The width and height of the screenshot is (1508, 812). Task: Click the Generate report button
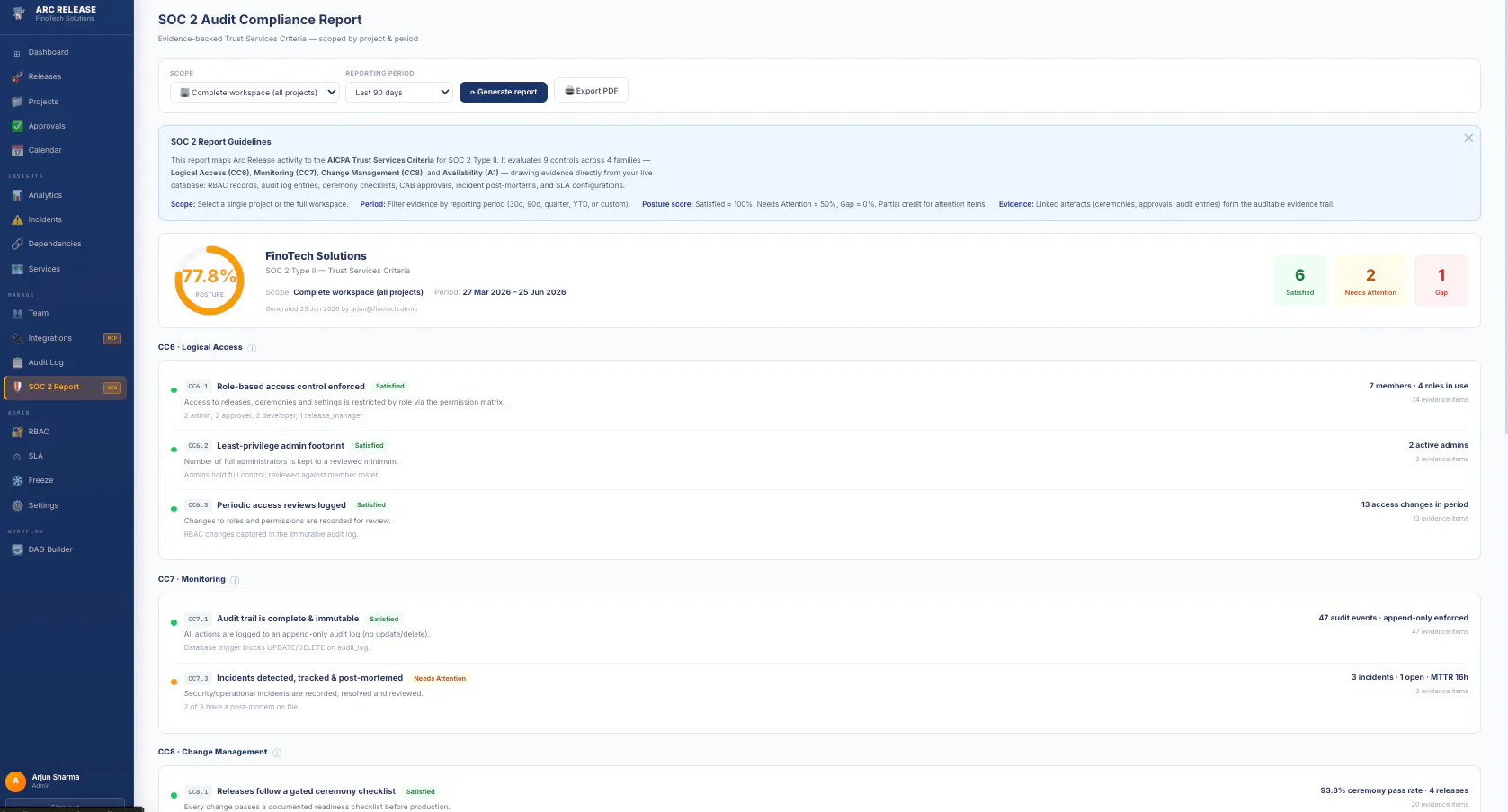pos(504,92)
